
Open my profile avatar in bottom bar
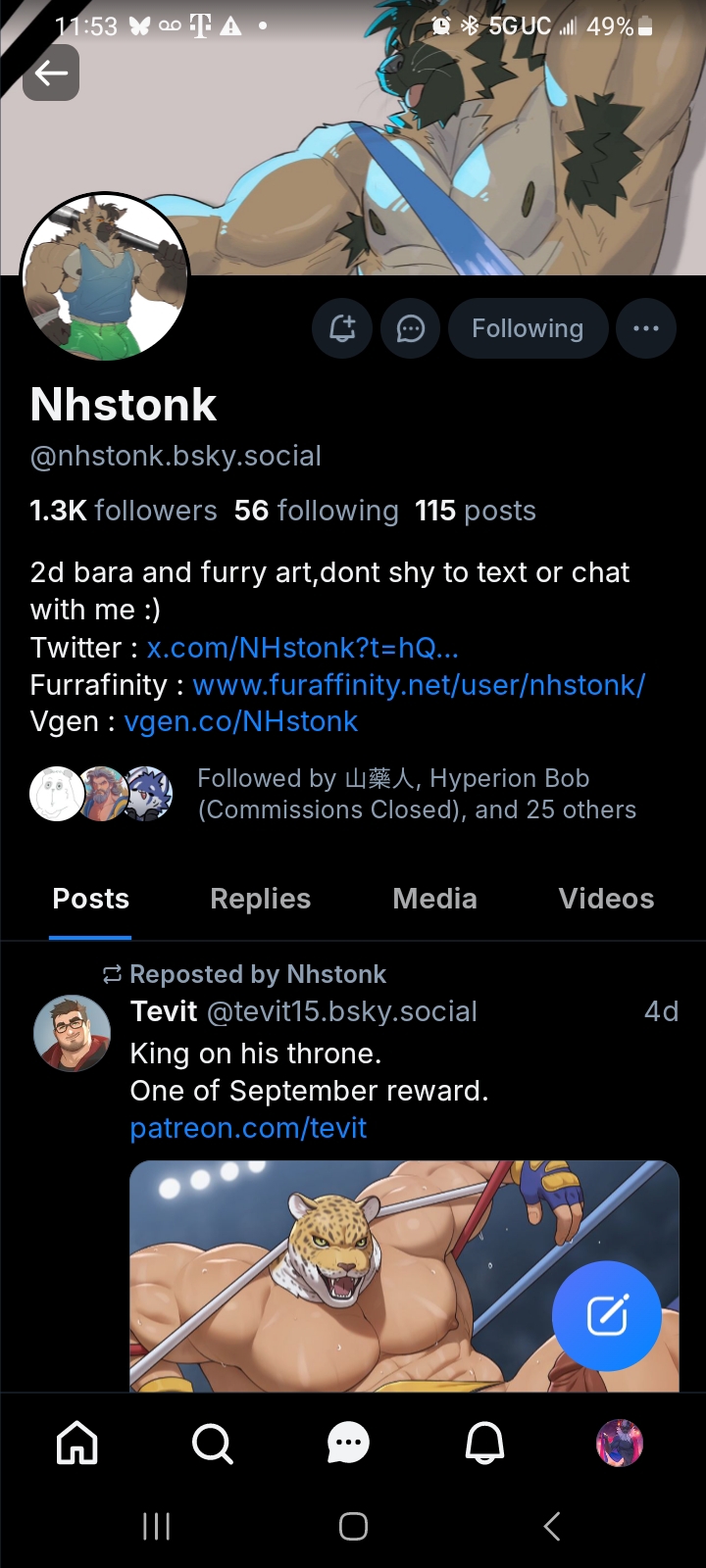pyautogui.click(x=620, y=1443)
